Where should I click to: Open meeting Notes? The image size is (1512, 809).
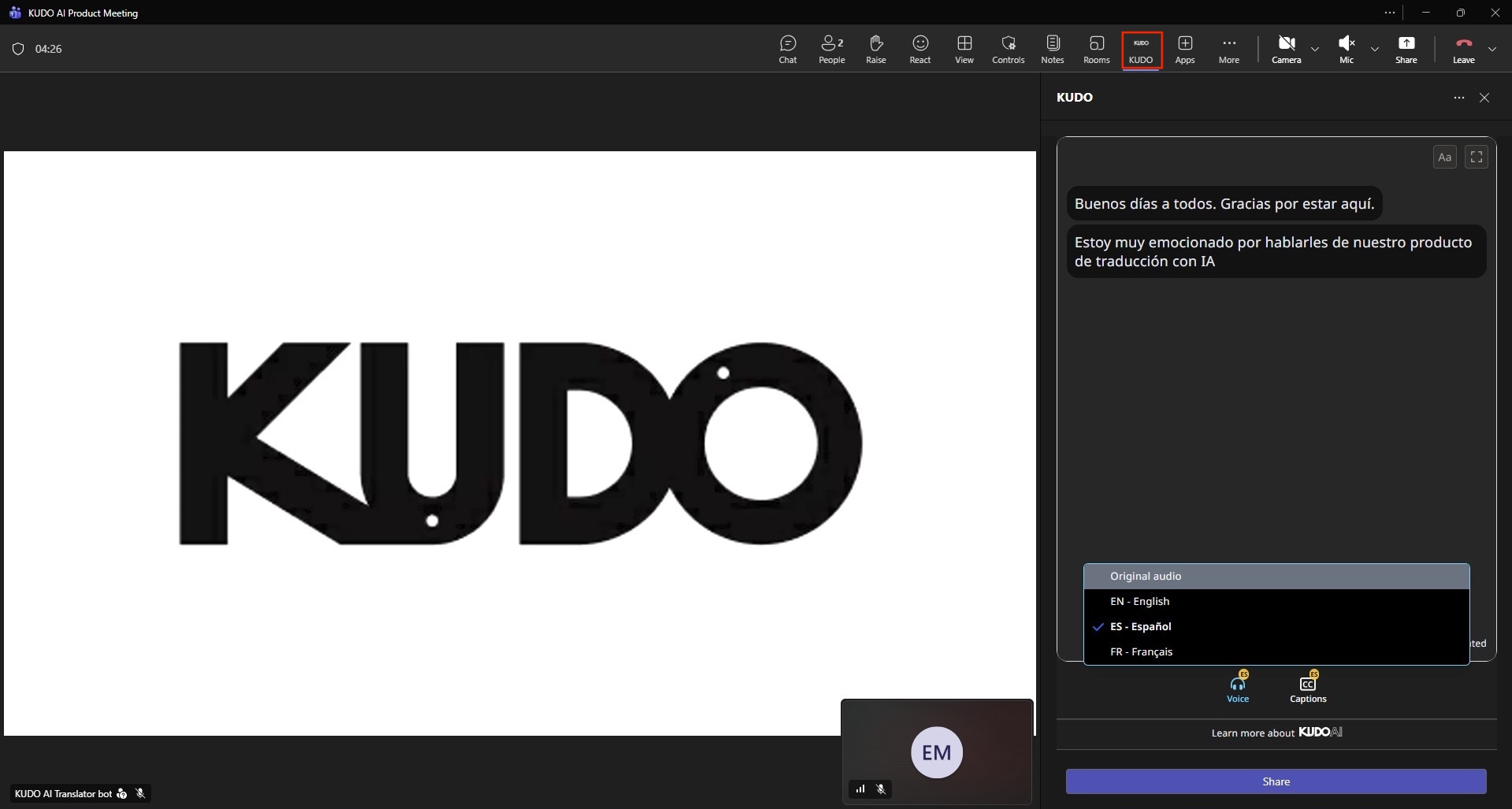tap(1053, 49)
